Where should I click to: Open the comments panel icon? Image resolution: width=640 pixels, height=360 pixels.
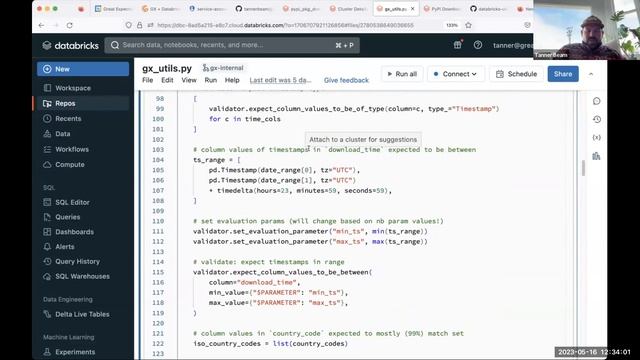596,101
